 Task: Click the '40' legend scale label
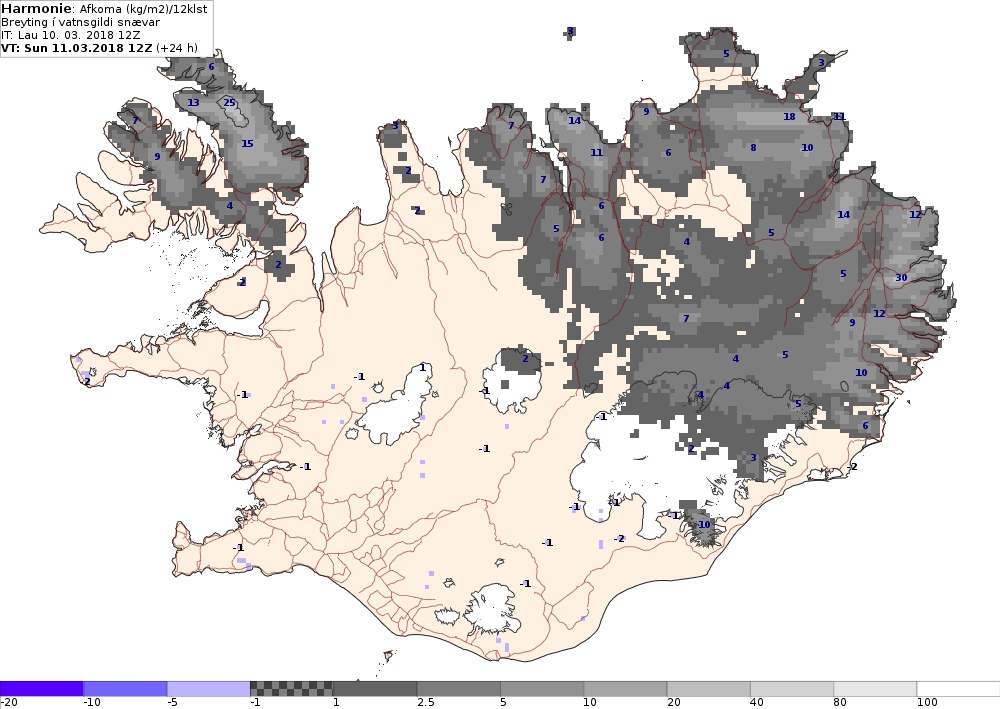click(757, 703)
